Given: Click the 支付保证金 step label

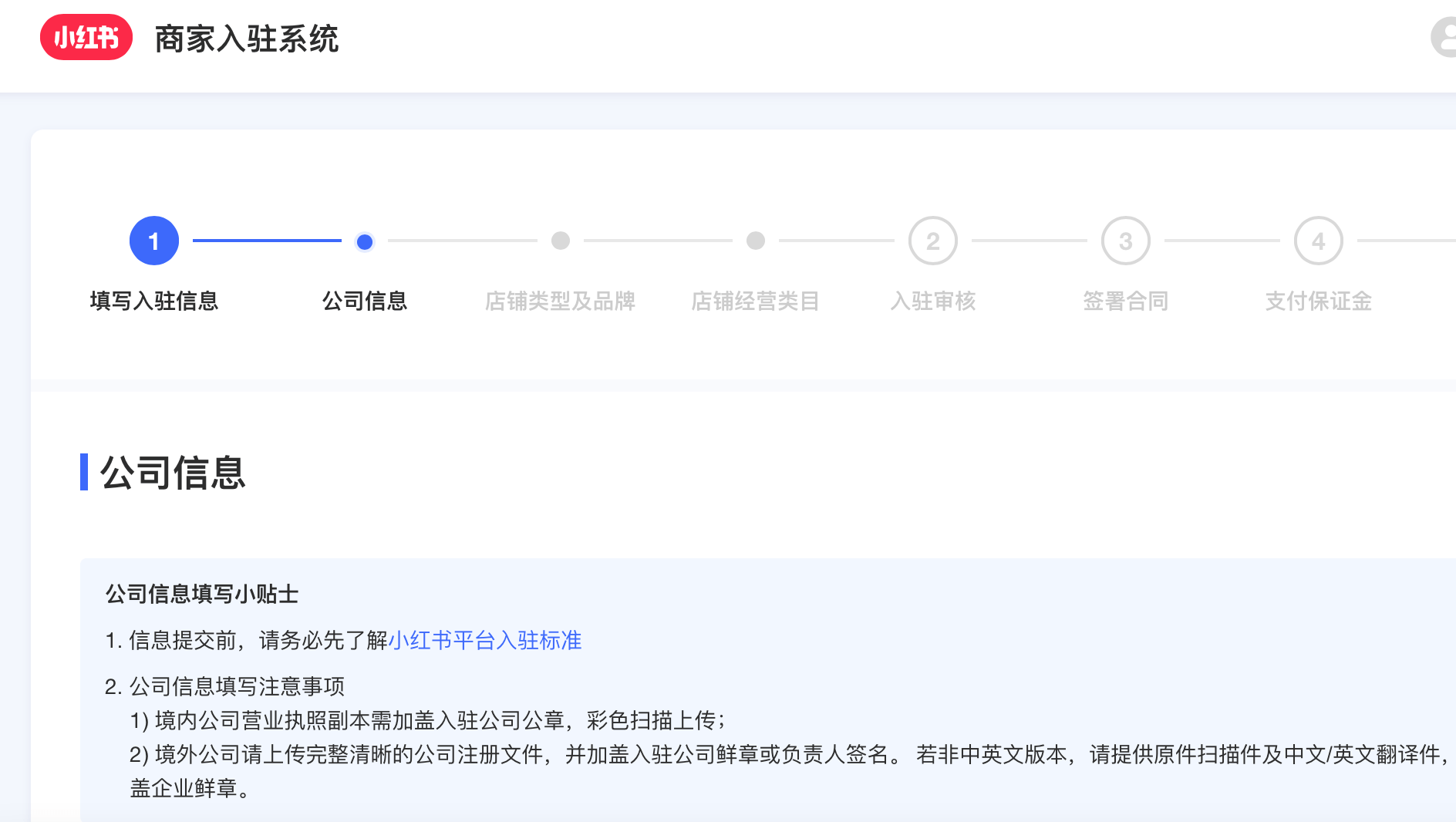Looking at the screenshot, I should 1319,301.
